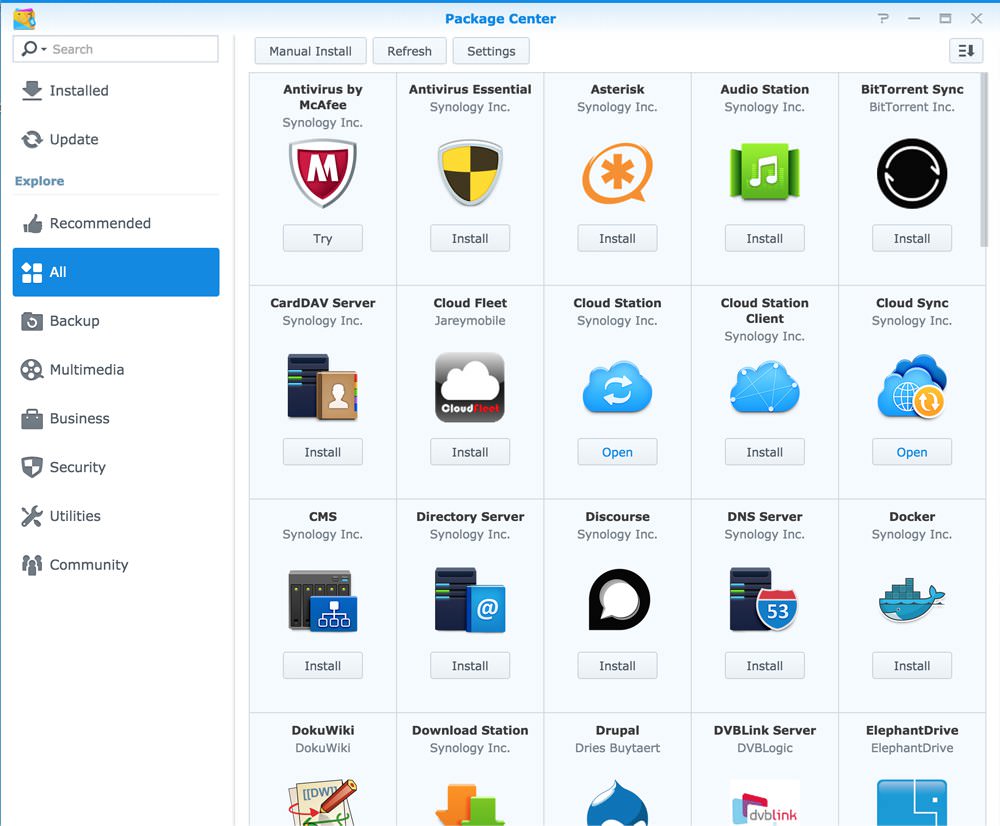Select the Recommended category
The height and width of the screenshot is (826, 1000).
pyautogui.click(x=116, y=223)
